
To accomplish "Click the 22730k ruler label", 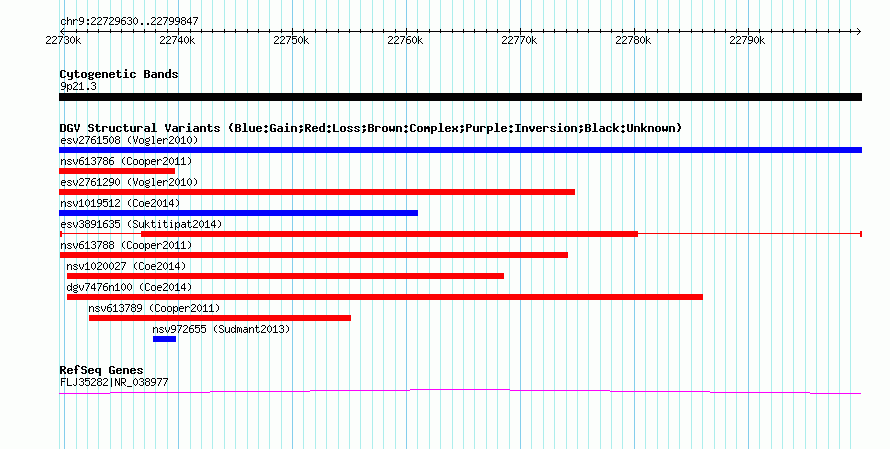I will pyautogui.click(x=64, y=40).
